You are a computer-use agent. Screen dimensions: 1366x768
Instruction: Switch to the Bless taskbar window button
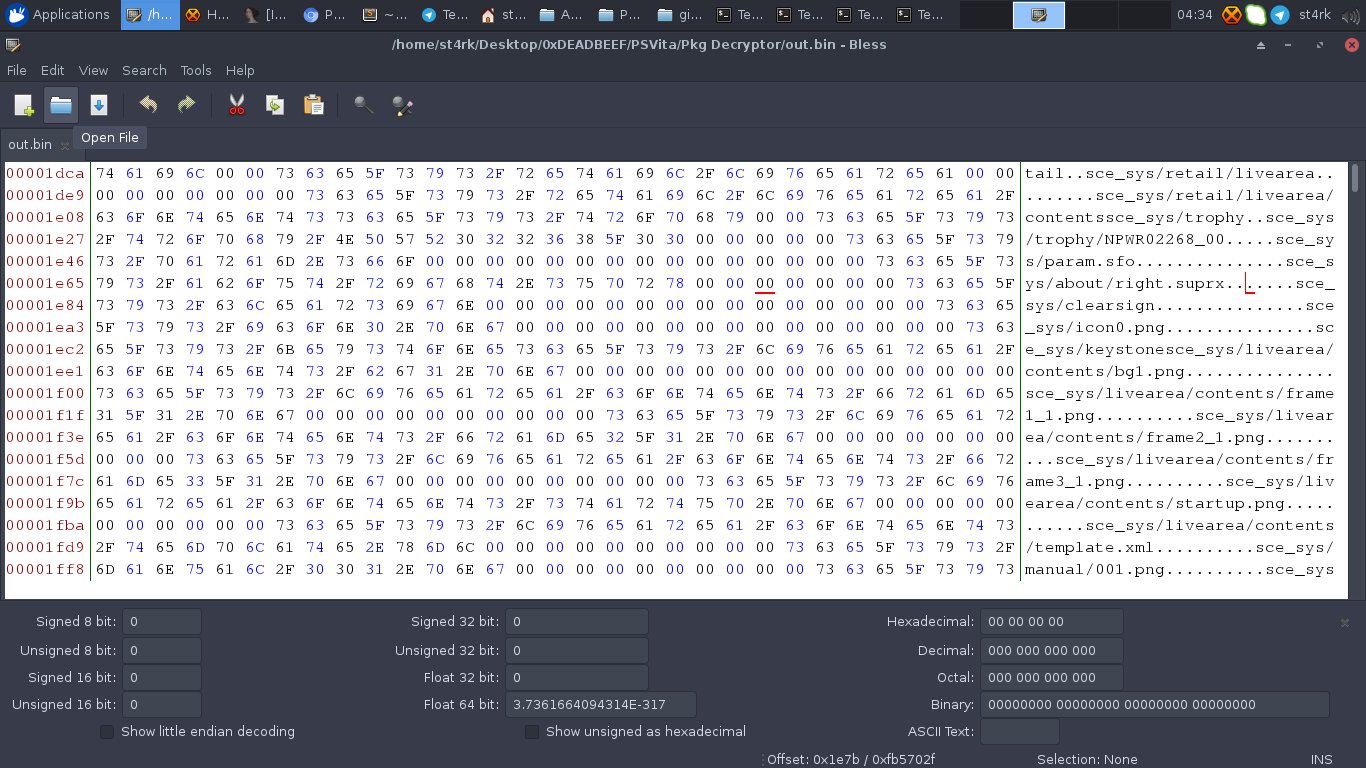tap(151, 15)
